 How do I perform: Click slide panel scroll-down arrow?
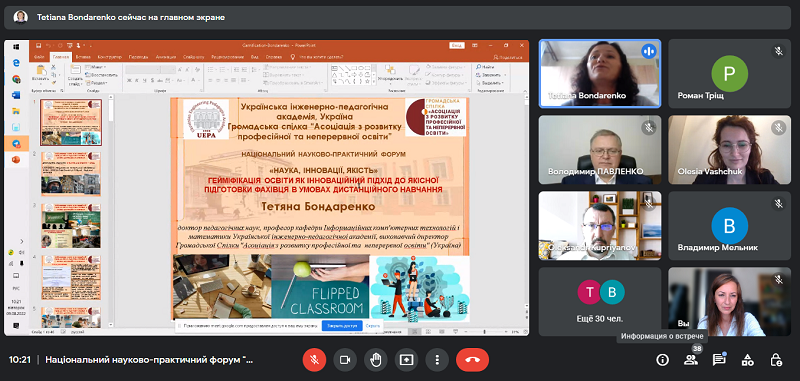pos(112,325)
